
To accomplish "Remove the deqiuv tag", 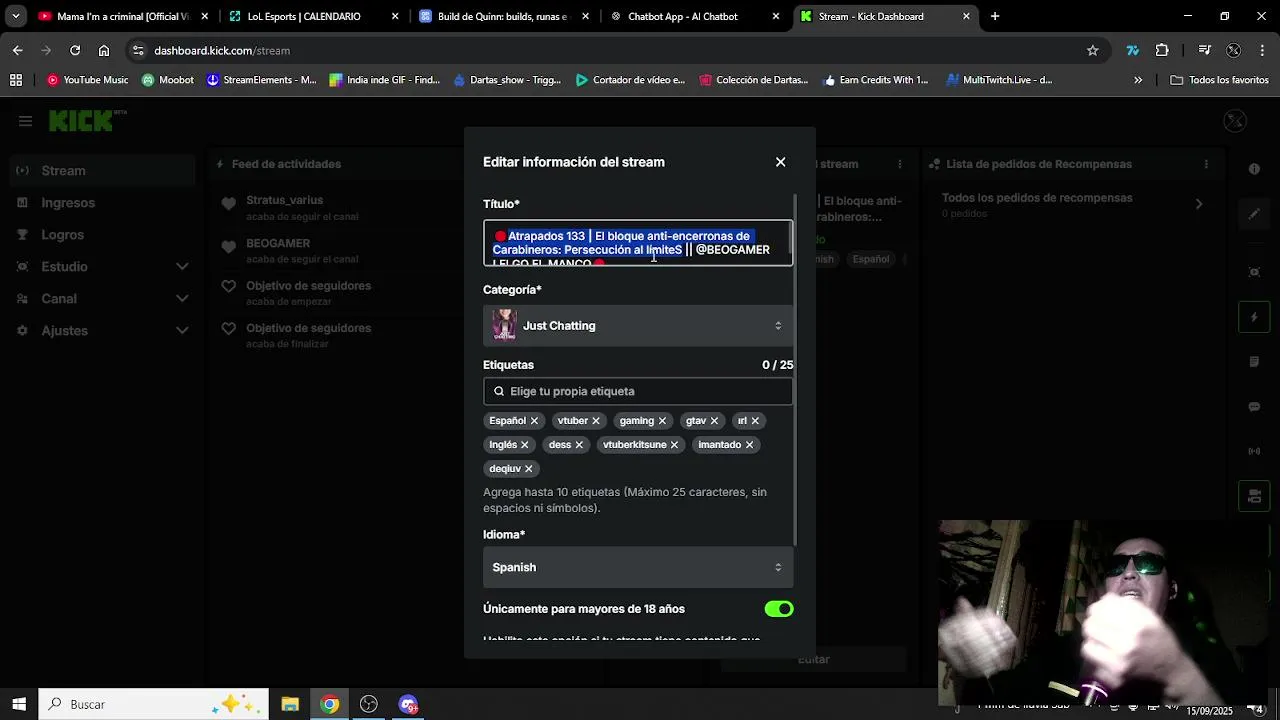I will (x=528, y=469).
